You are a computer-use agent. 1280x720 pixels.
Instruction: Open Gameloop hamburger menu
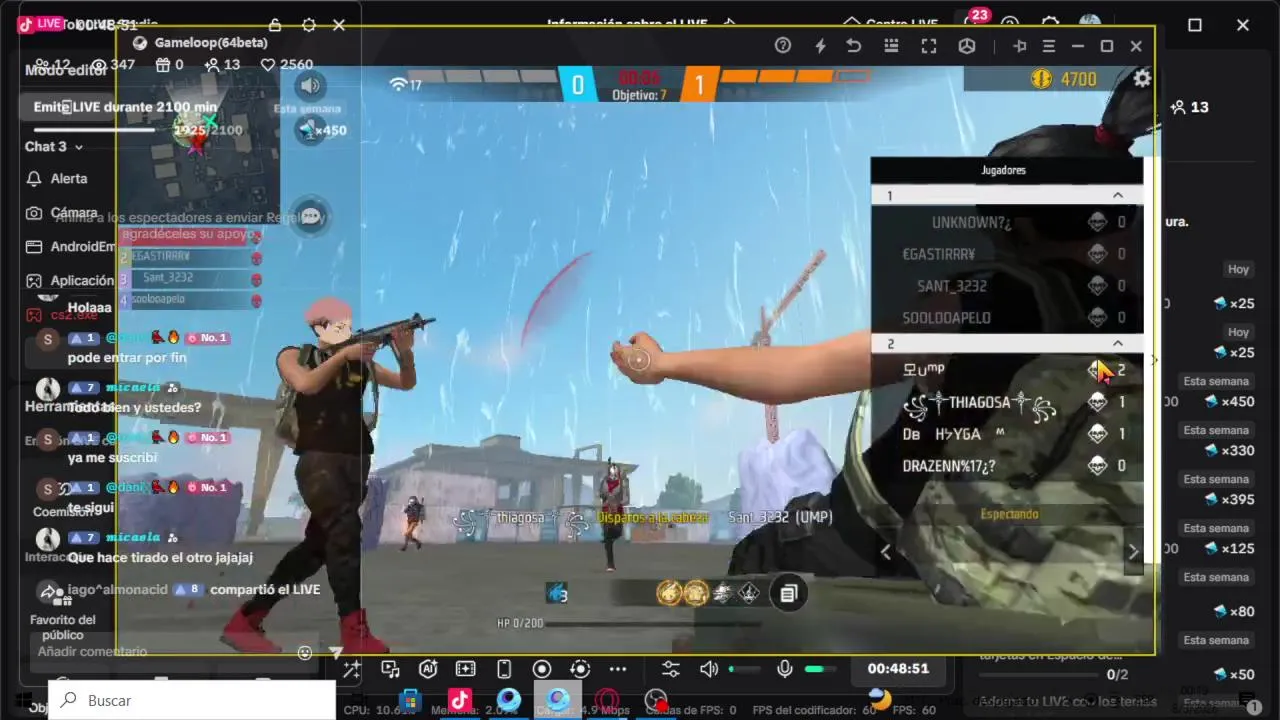[x=1049, y=46]
